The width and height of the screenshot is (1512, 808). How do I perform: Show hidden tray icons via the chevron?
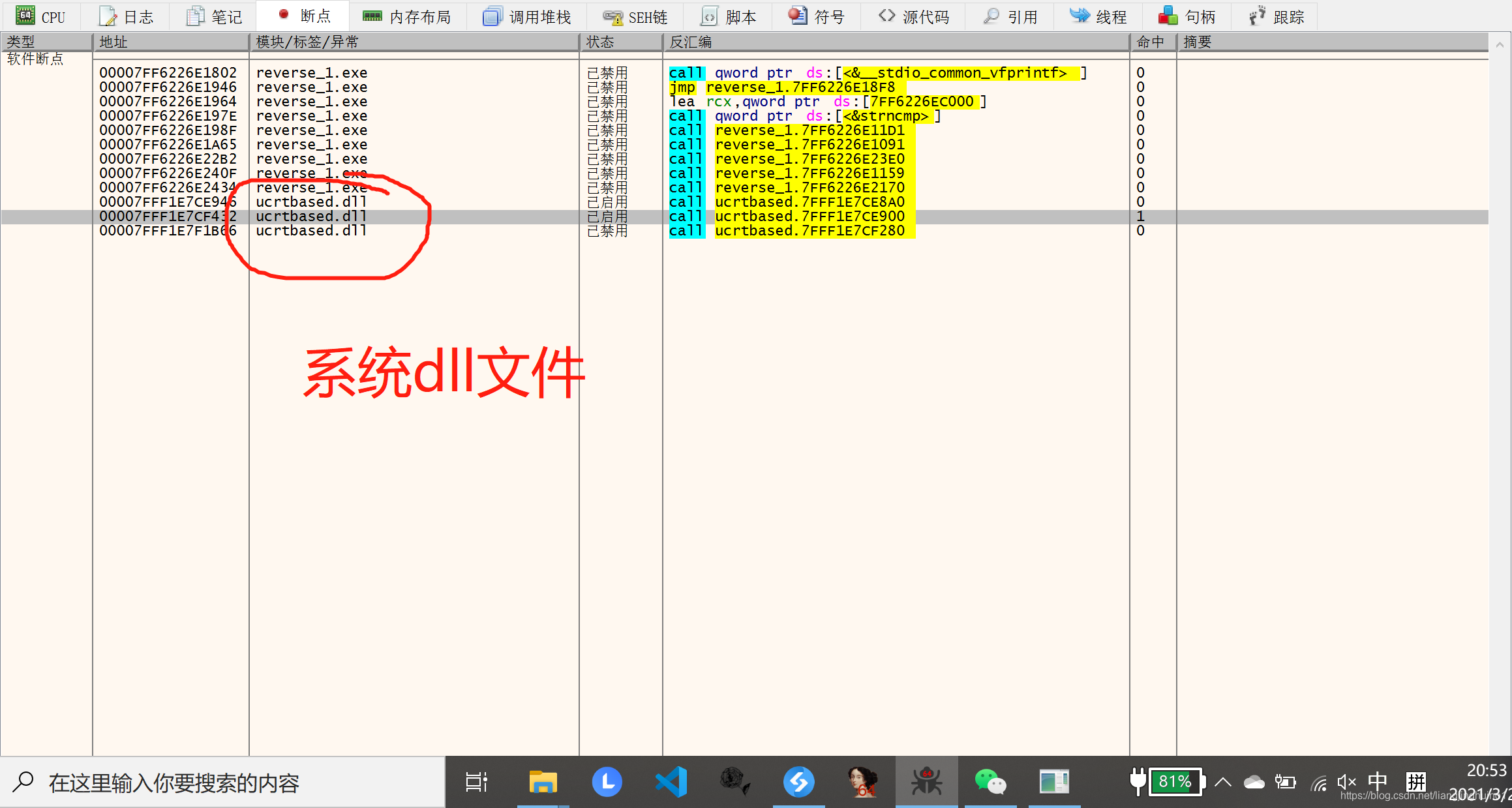tap(1222, 781)
